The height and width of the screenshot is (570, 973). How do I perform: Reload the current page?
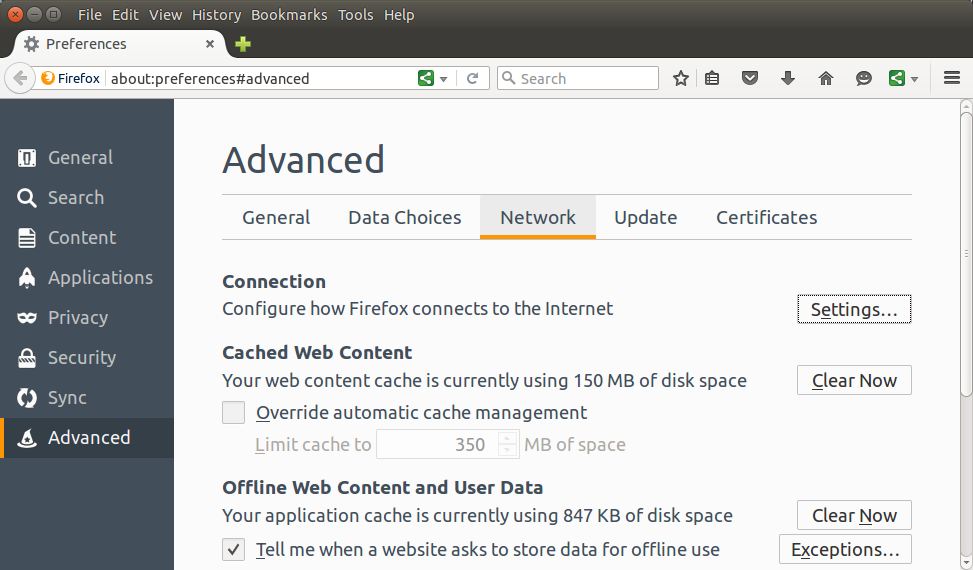[472, 78]
